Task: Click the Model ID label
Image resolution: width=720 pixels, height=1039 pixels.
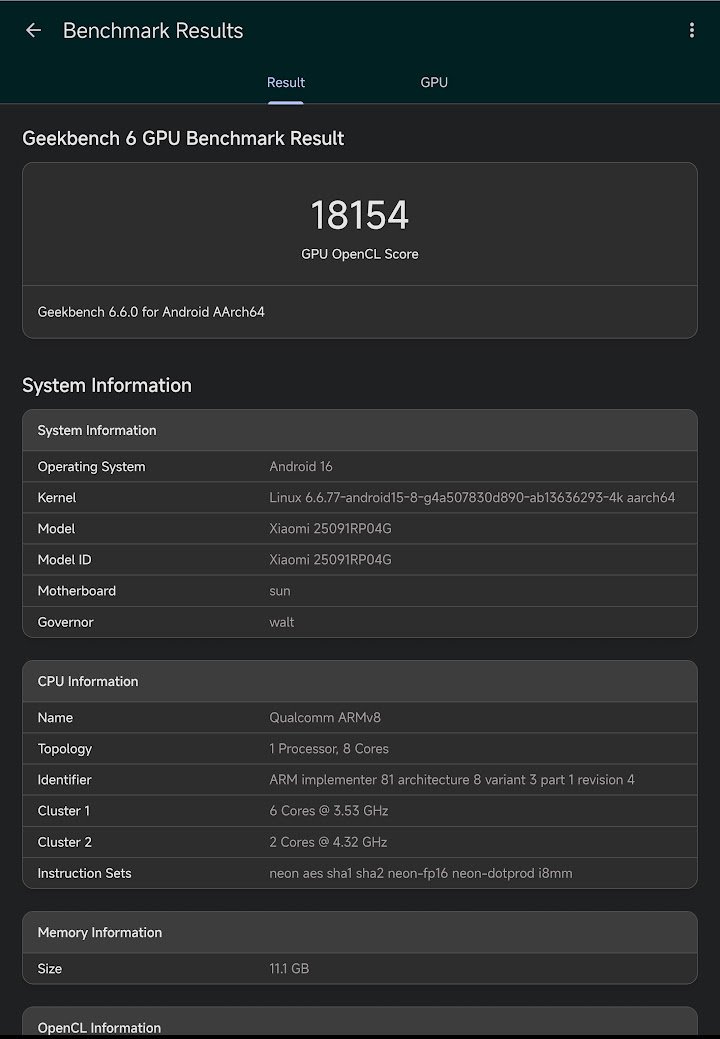Action: [x=64, y=560]
